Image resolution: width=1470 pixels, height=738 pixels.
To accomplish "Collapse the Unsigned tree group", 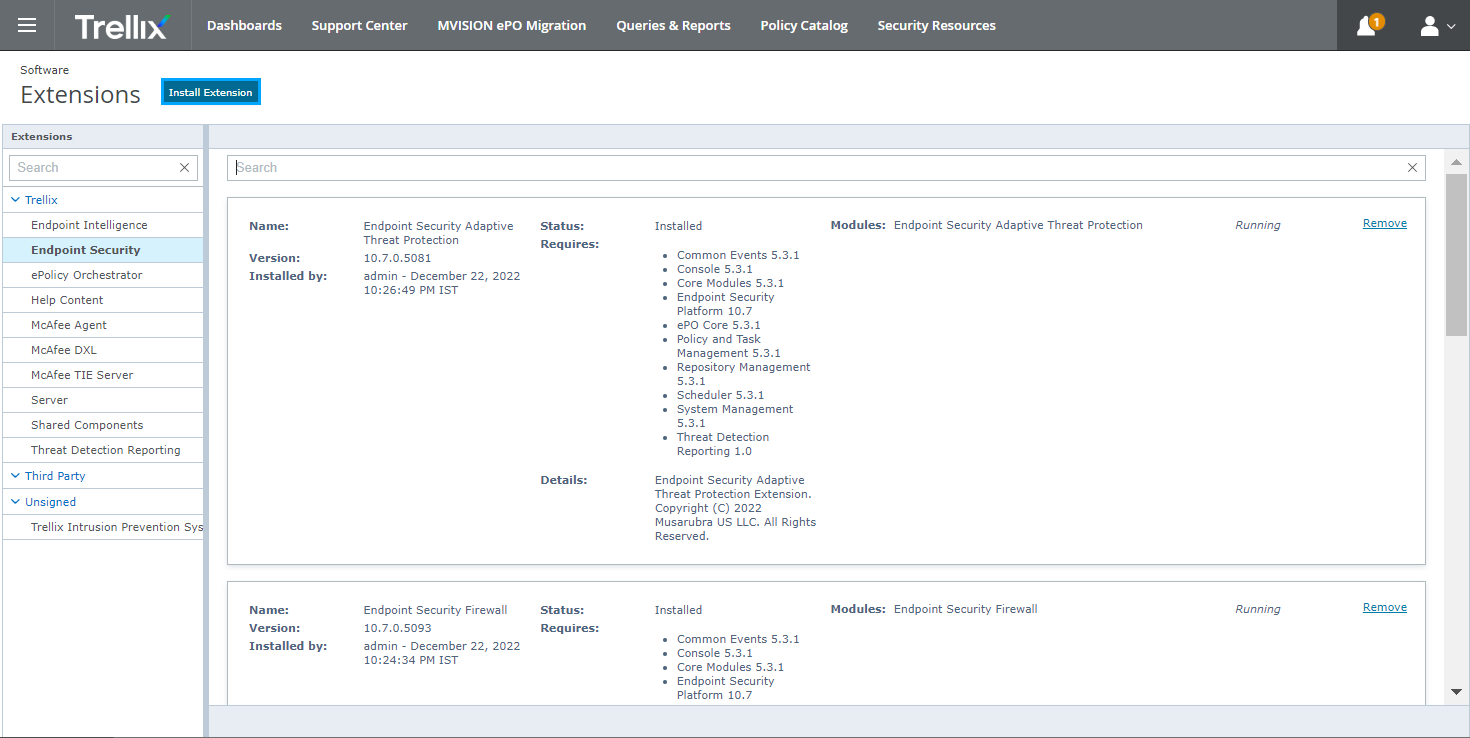I will point(15,502).
